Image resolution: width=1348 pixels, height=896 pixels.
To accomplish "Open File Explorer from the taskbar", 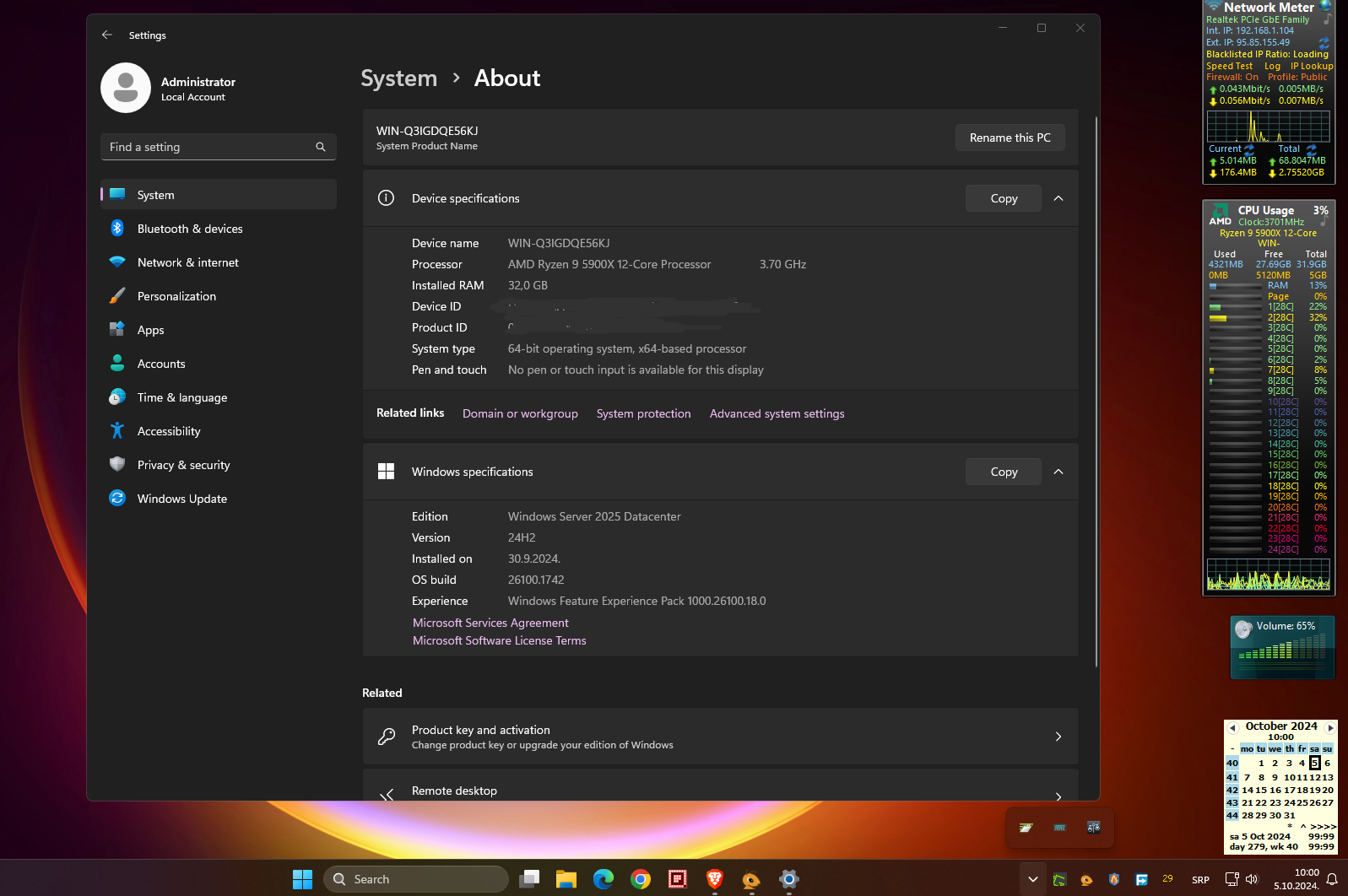I will point(566,879).
